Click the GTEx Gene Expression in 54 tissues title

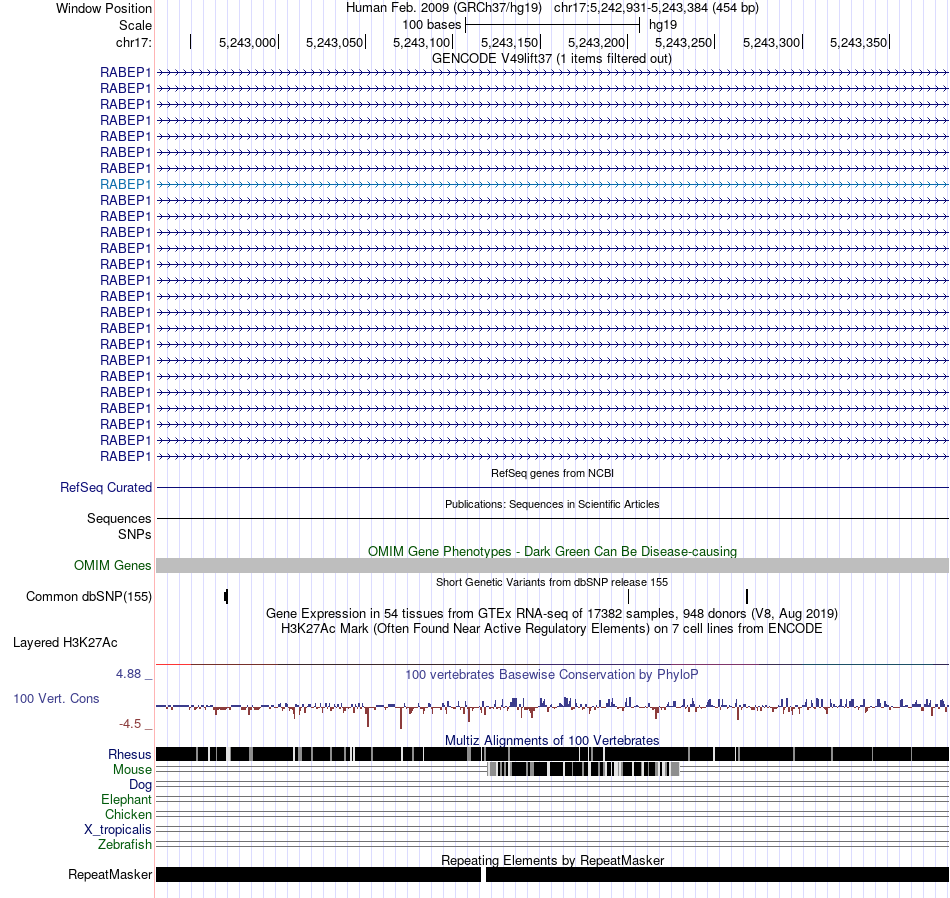point(552,613)
